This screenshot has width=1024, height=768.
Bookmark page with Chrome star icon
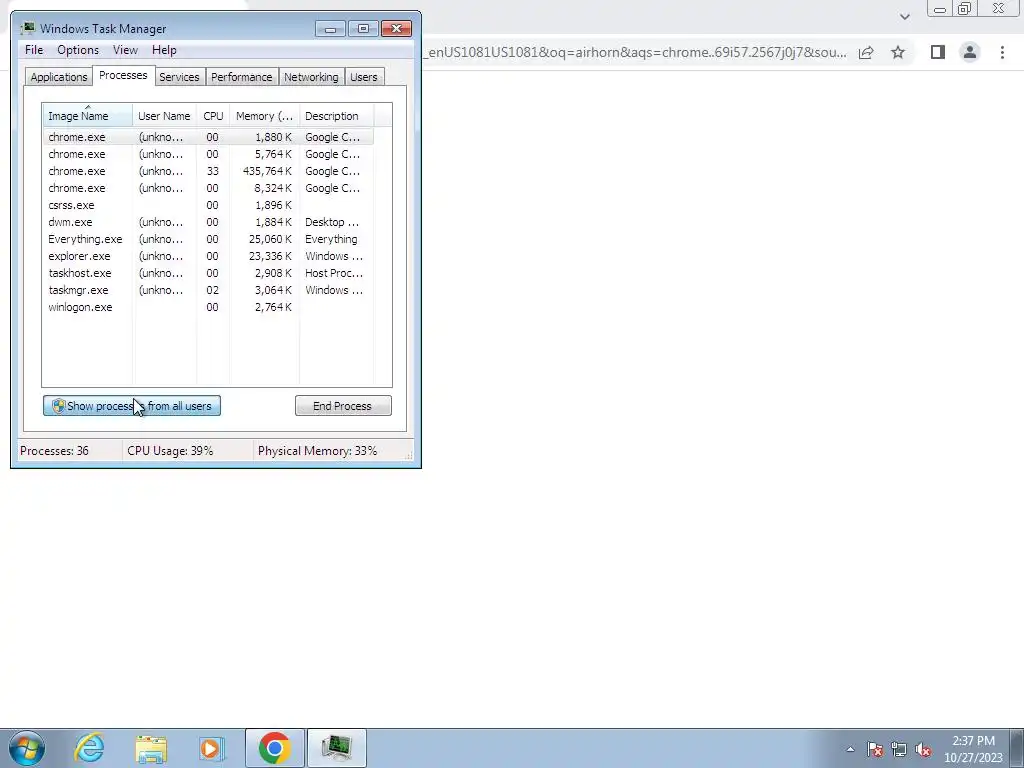898,52
